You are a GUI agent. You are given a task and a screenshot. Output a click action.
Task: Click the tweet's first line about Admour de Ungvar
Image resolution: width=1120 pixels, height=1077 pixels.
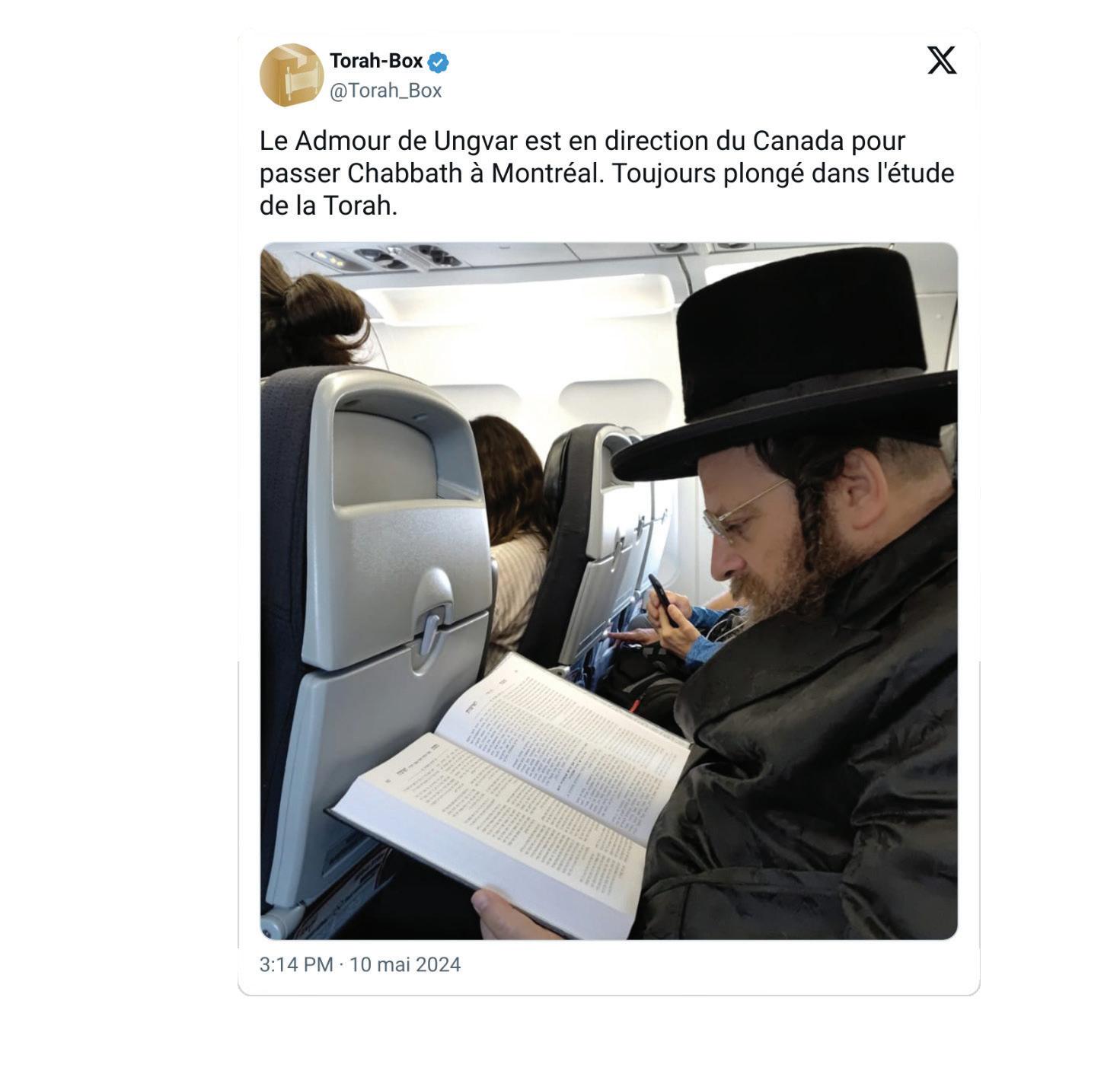(x=582, y=142)
